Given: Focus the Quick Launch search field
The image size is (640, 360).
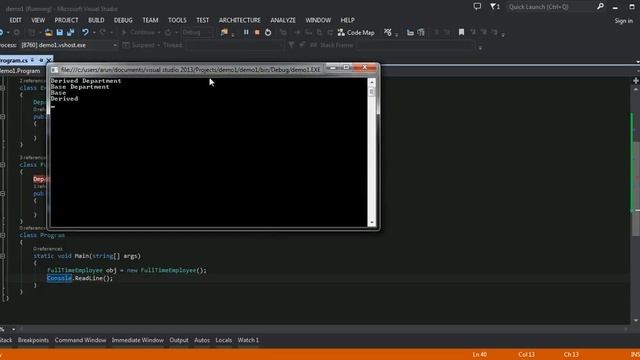Looking at the screenshot, I should tap(550, 7).
